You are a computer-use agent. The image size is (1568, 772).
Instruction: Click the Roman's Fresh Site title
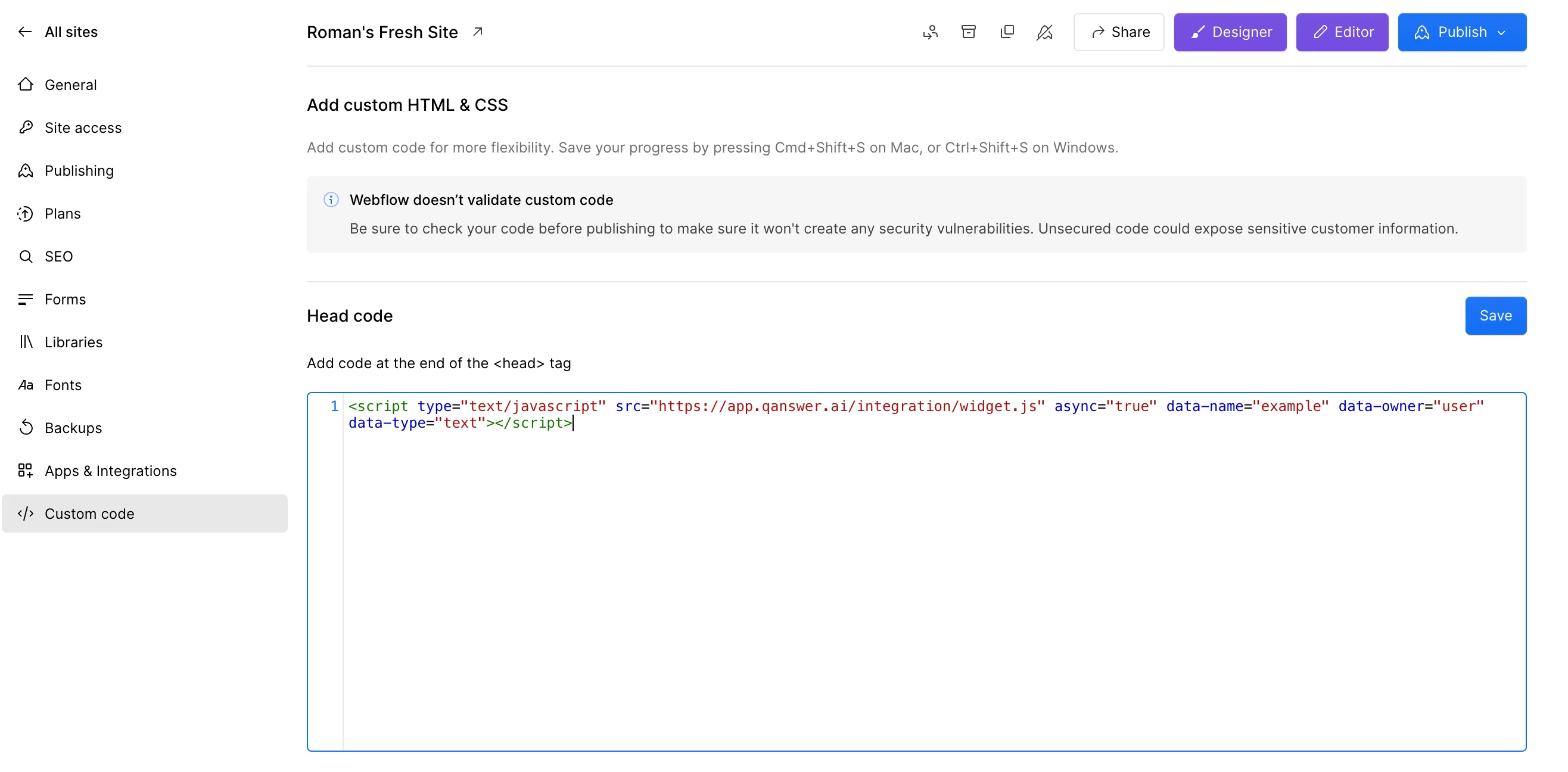point(382,32)
